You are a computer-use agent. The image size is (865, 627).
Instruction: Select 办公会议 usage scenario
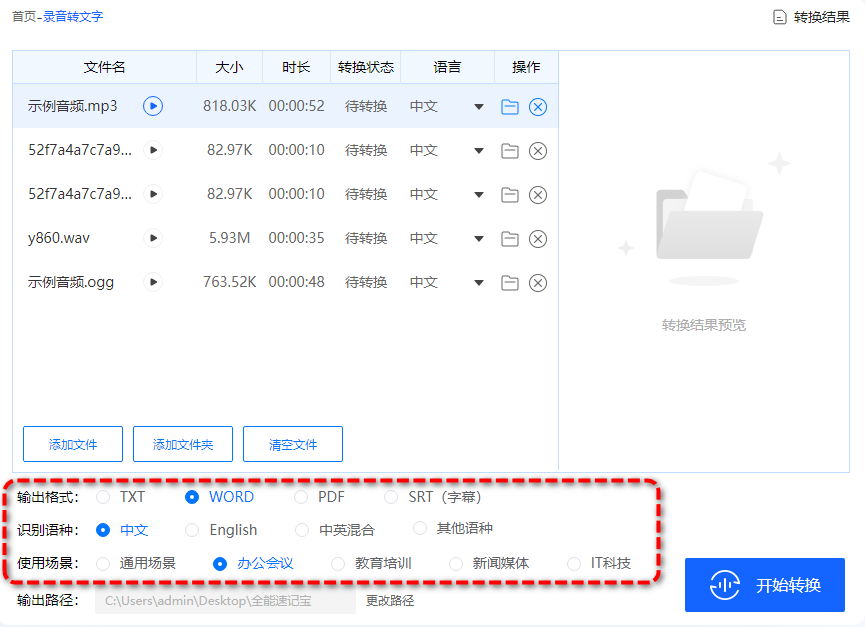tap(220, 564)
